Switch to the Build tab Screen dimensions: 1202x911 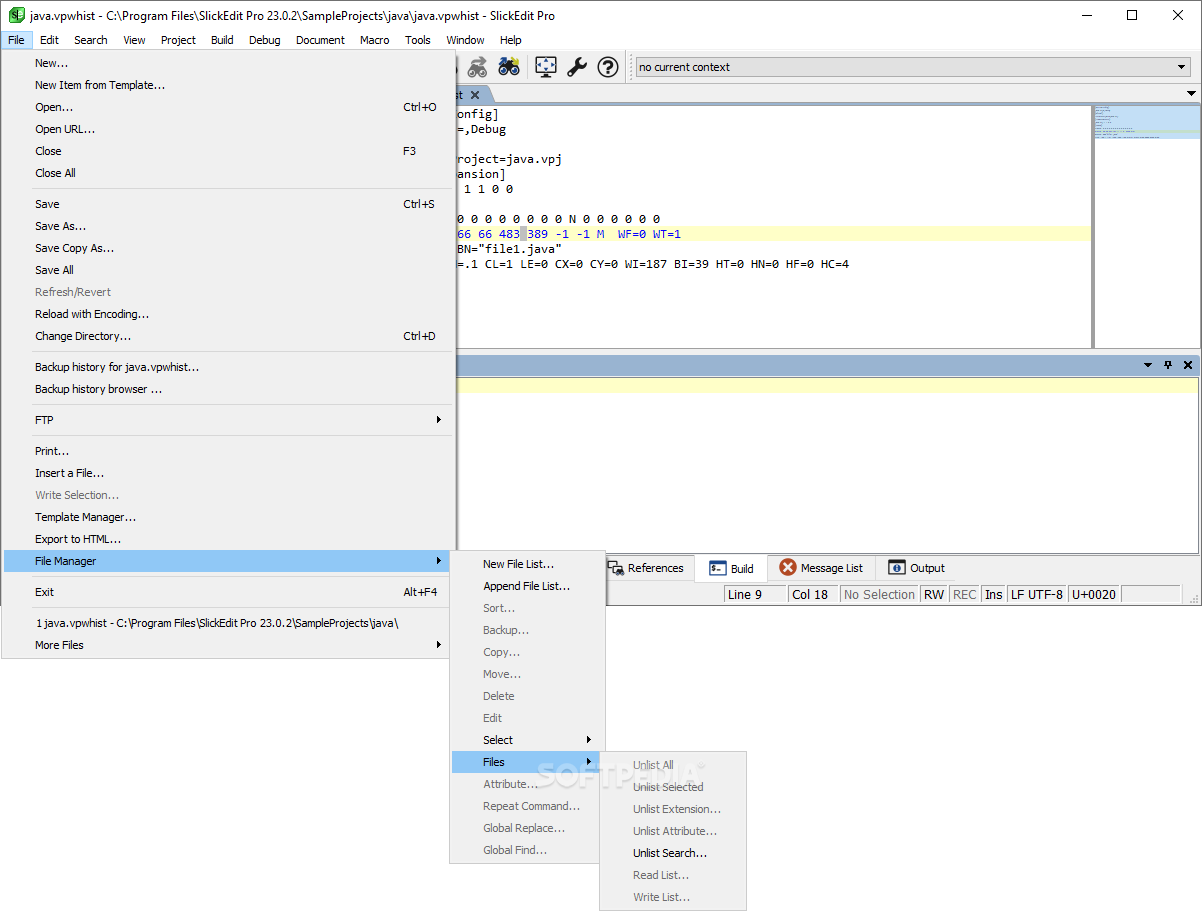click(731, 568)
